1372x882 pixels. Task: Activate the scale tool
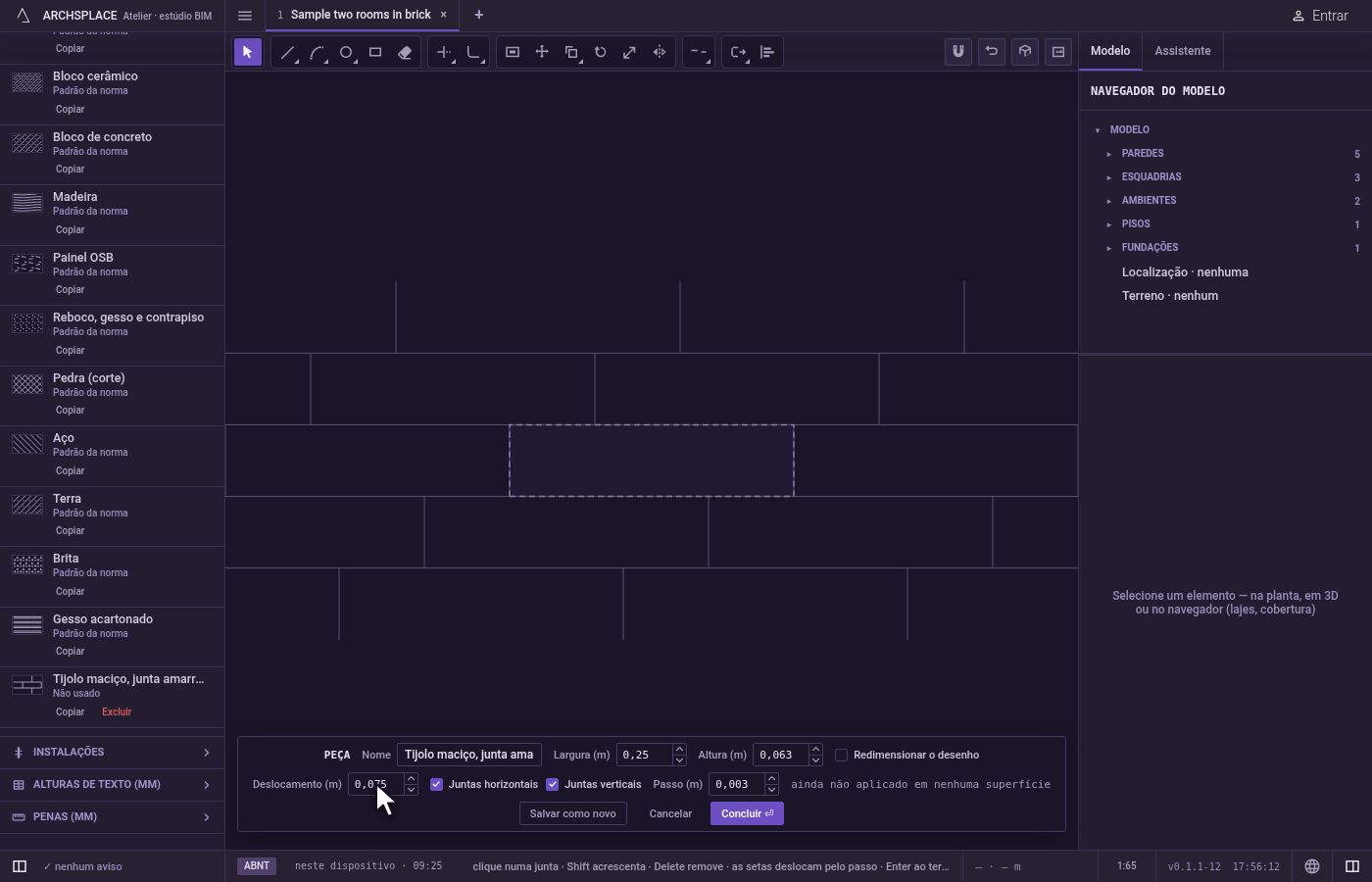pos(630,53)
